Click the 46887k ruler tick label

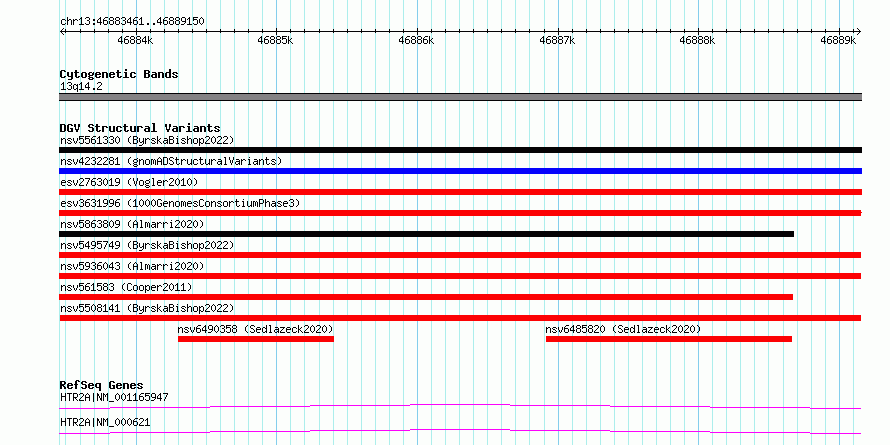click(x=557, y=41)
